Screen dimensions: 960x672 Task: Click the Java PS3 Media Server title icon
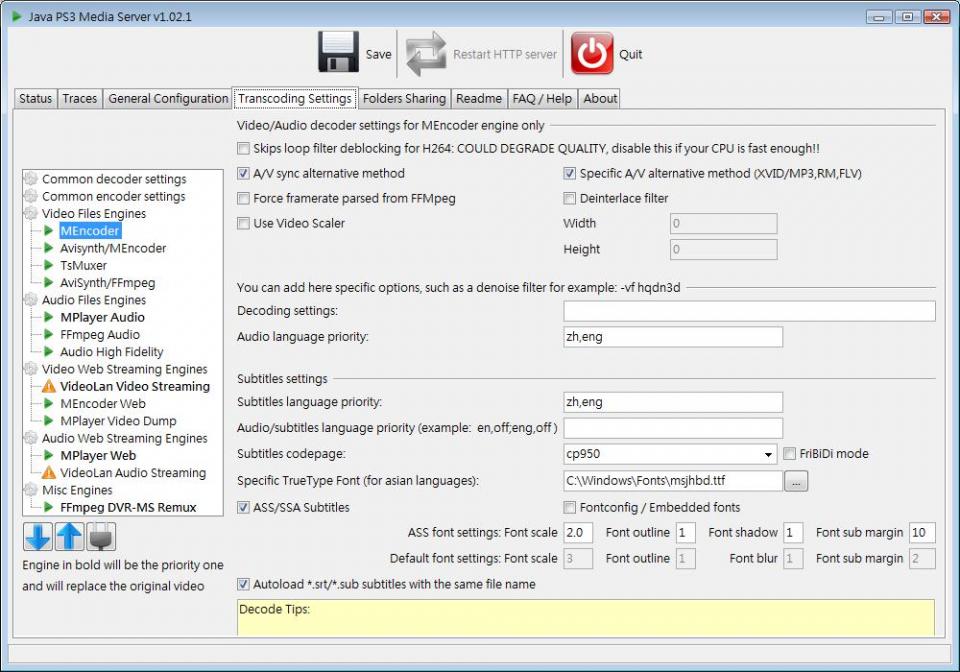click(17, 17)
